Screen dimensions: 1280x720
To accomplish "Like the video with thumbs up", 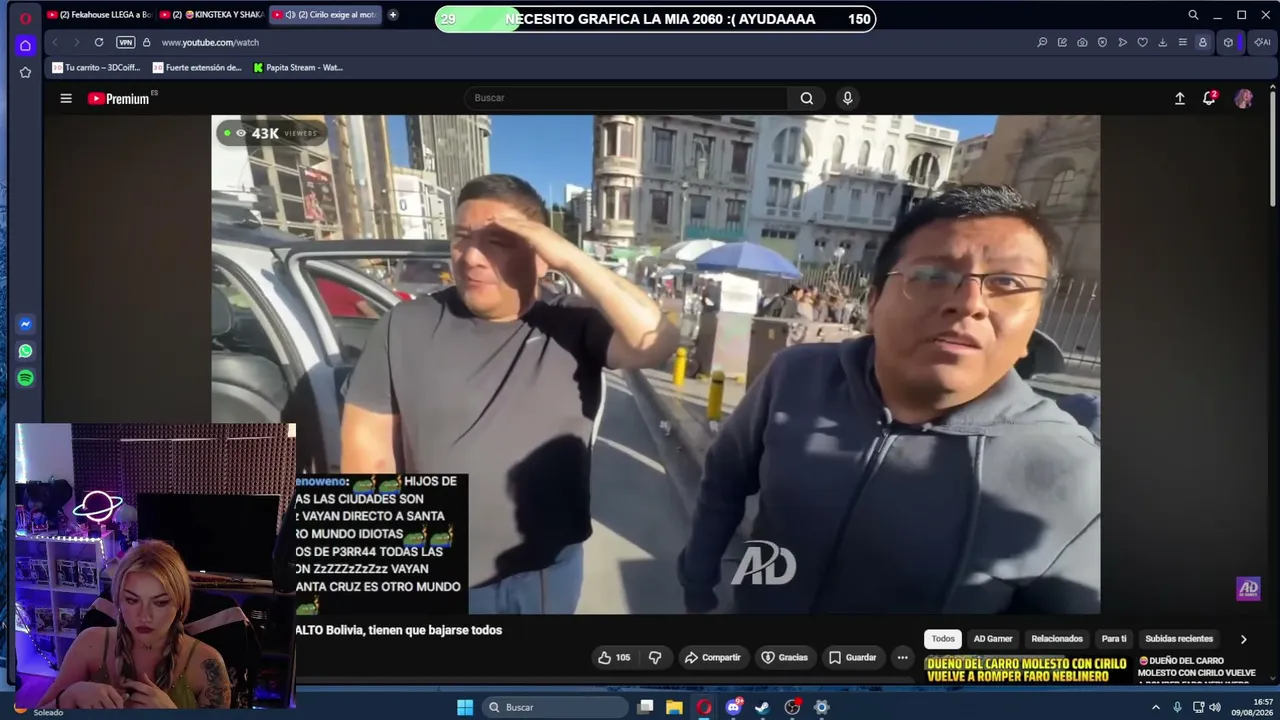I will click(x=614, y=657).
